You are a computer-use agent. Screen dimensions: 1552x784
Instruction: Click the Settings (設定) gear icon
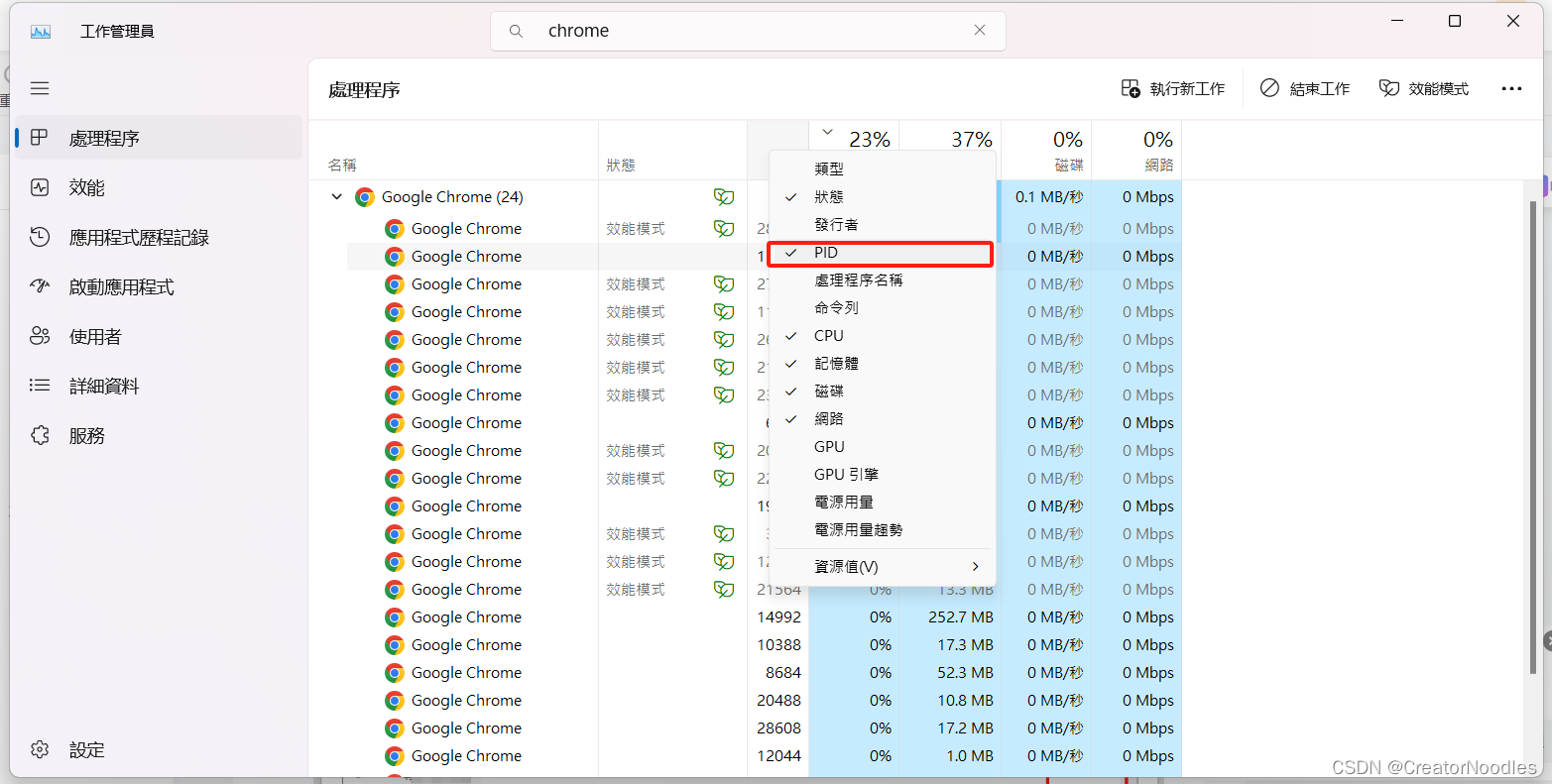(x=40, y=749)
